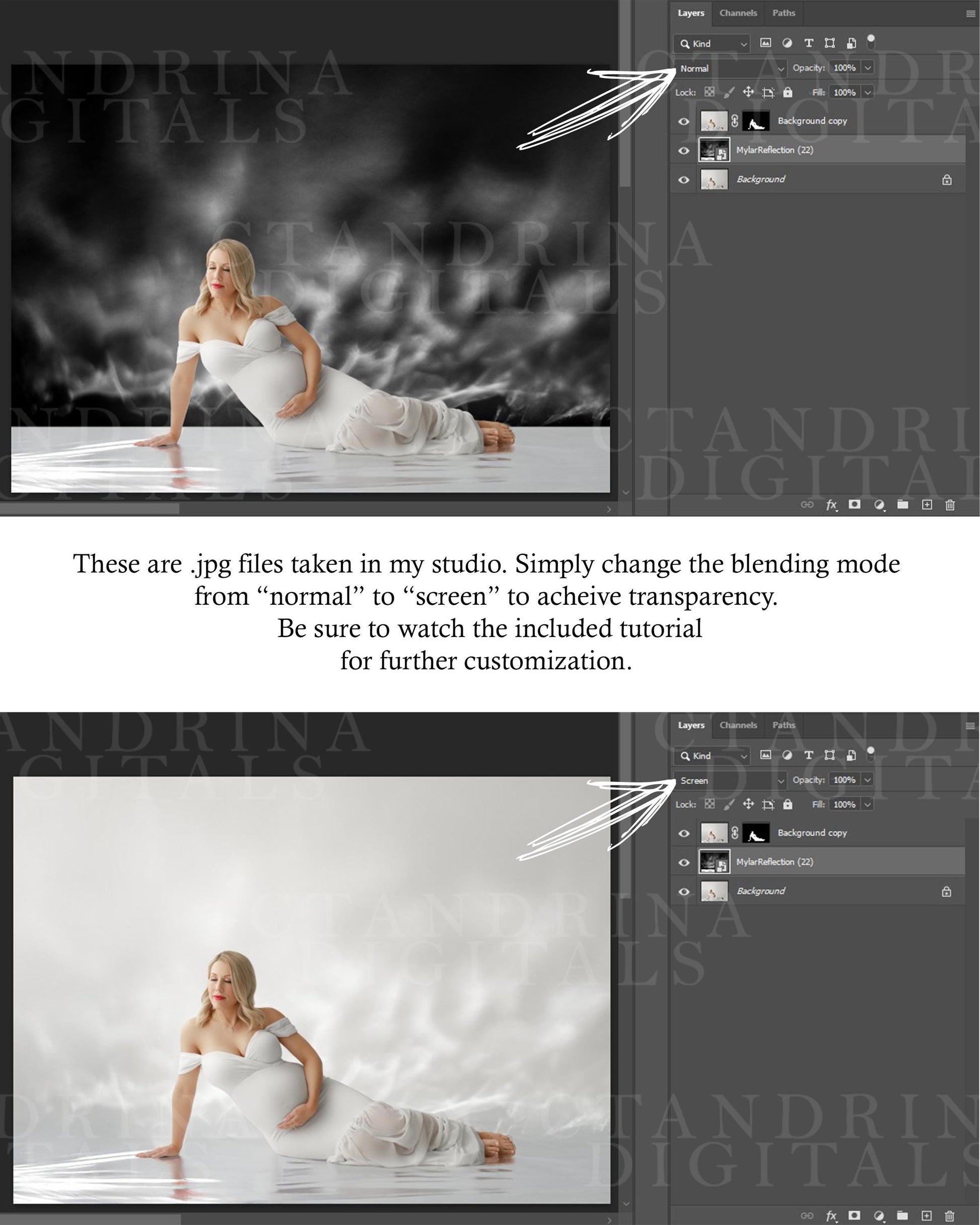Toggle MylarReflection (22) visibility in top panel

pyautogui.click(x=684, y=151)
